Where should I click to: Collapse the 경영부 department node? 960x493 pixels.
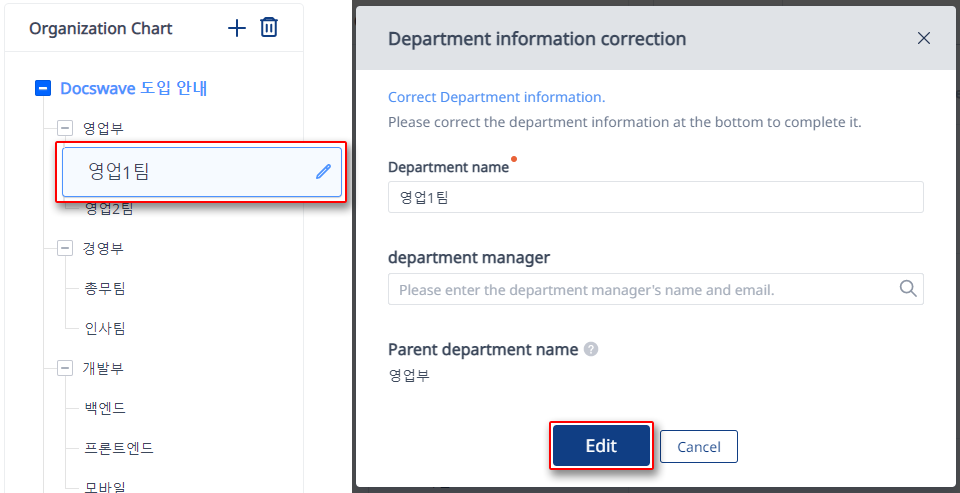[65, 249]
